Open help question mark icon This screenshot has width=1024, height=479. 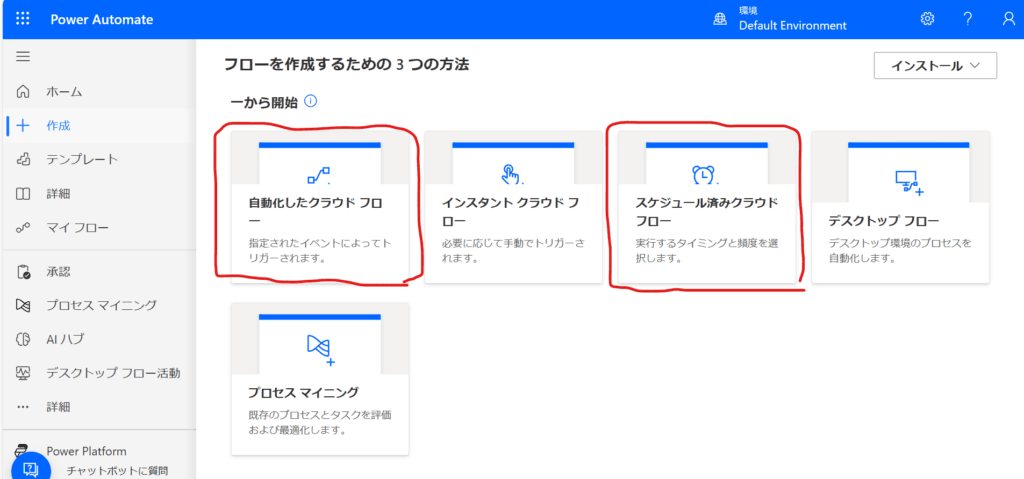click(x=968, y=19)
